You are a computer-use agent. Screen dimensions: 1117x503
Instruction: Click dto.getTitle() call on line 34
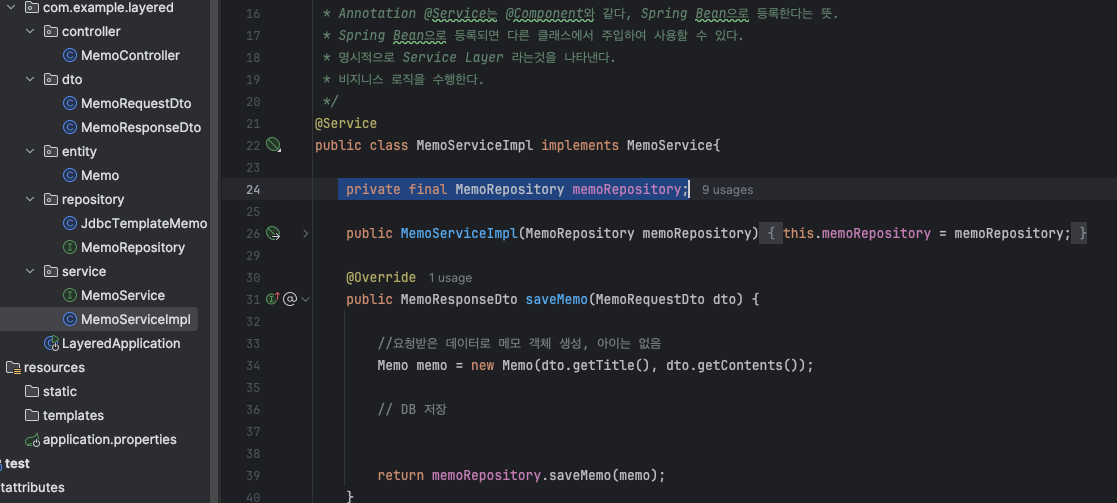point(596,365)
